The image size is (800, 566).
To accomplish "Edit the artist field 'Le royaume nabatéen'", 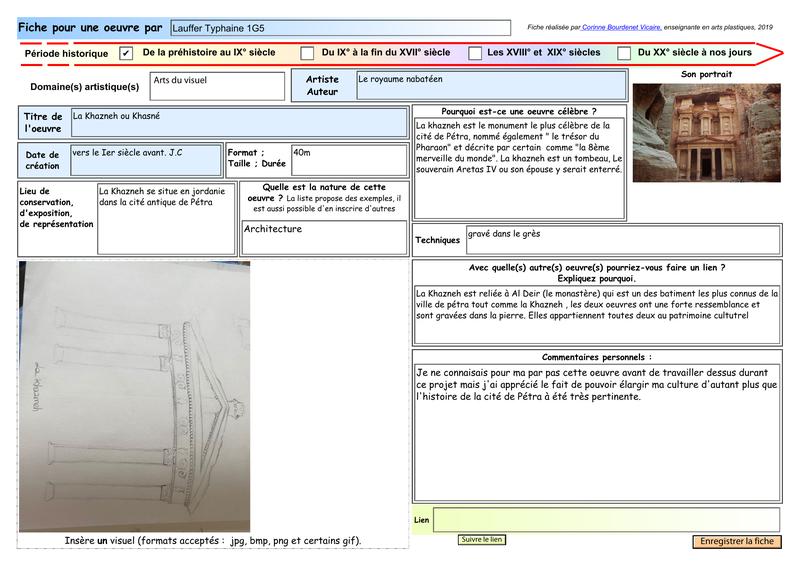I will (490, 85).
